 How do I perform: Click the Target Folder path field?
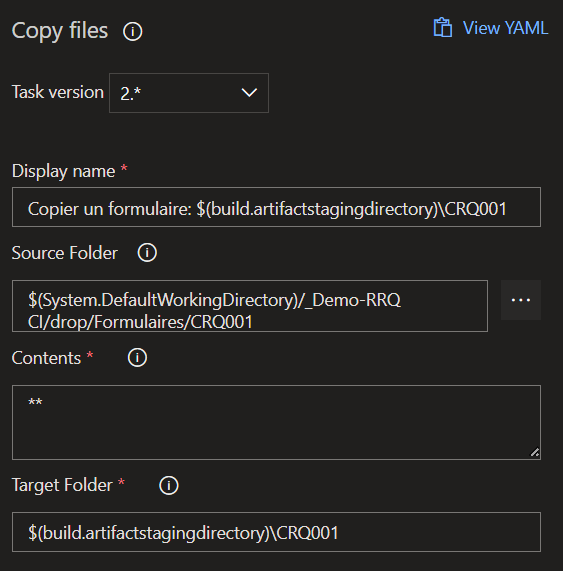point(276,532)
